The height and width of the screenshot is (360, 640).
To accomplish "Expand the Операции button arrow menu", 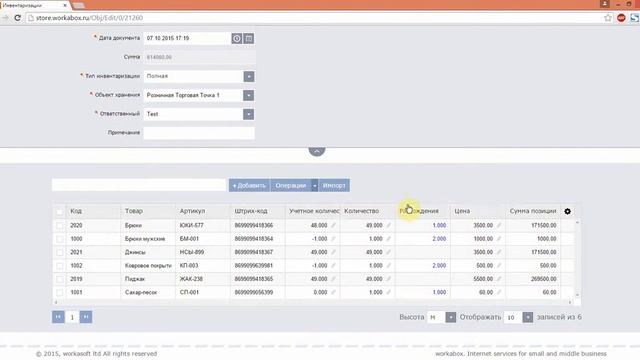I will [x=314, y=185].
